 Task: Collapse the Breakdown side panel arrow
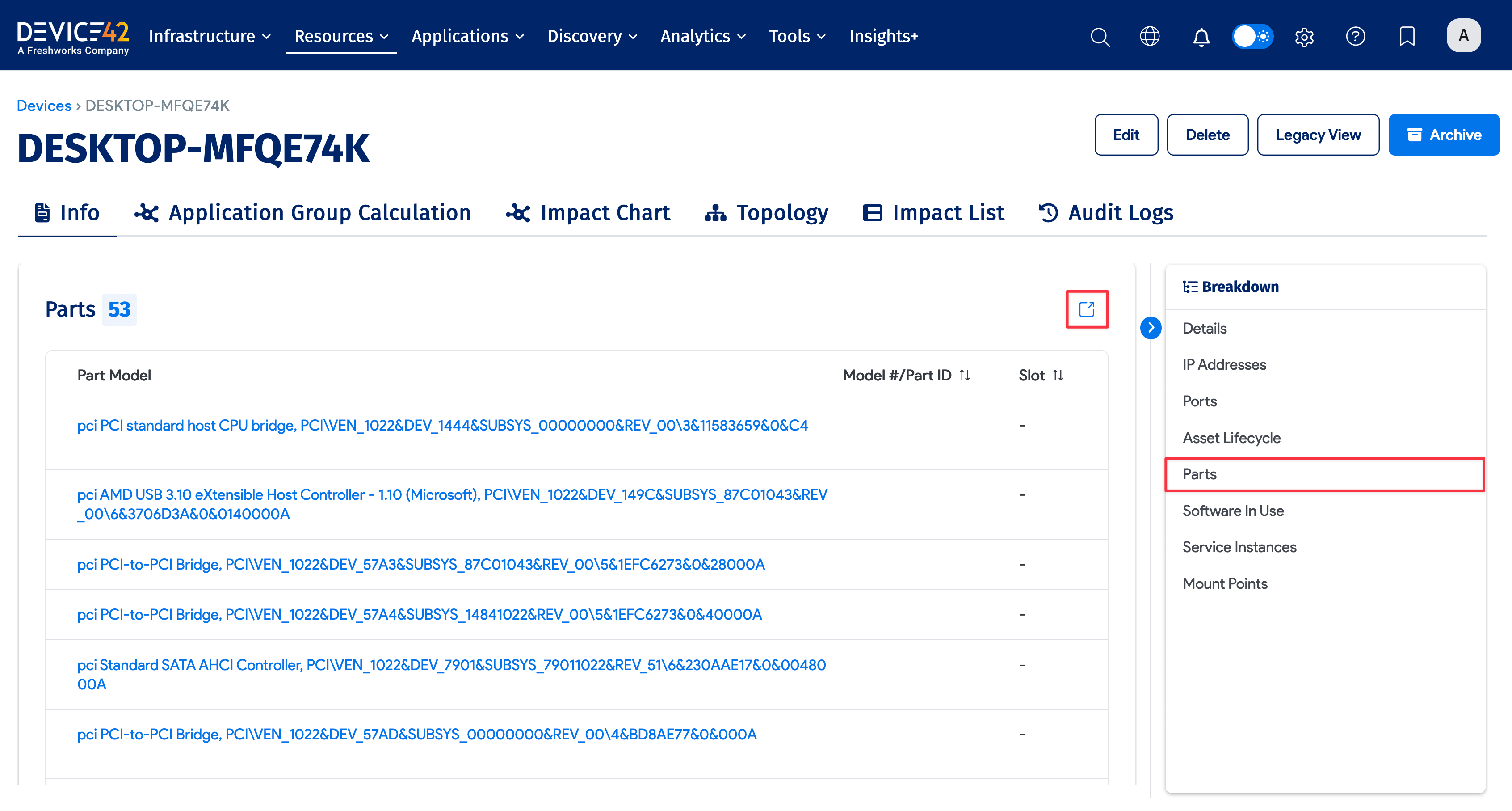coord(1151,328)
